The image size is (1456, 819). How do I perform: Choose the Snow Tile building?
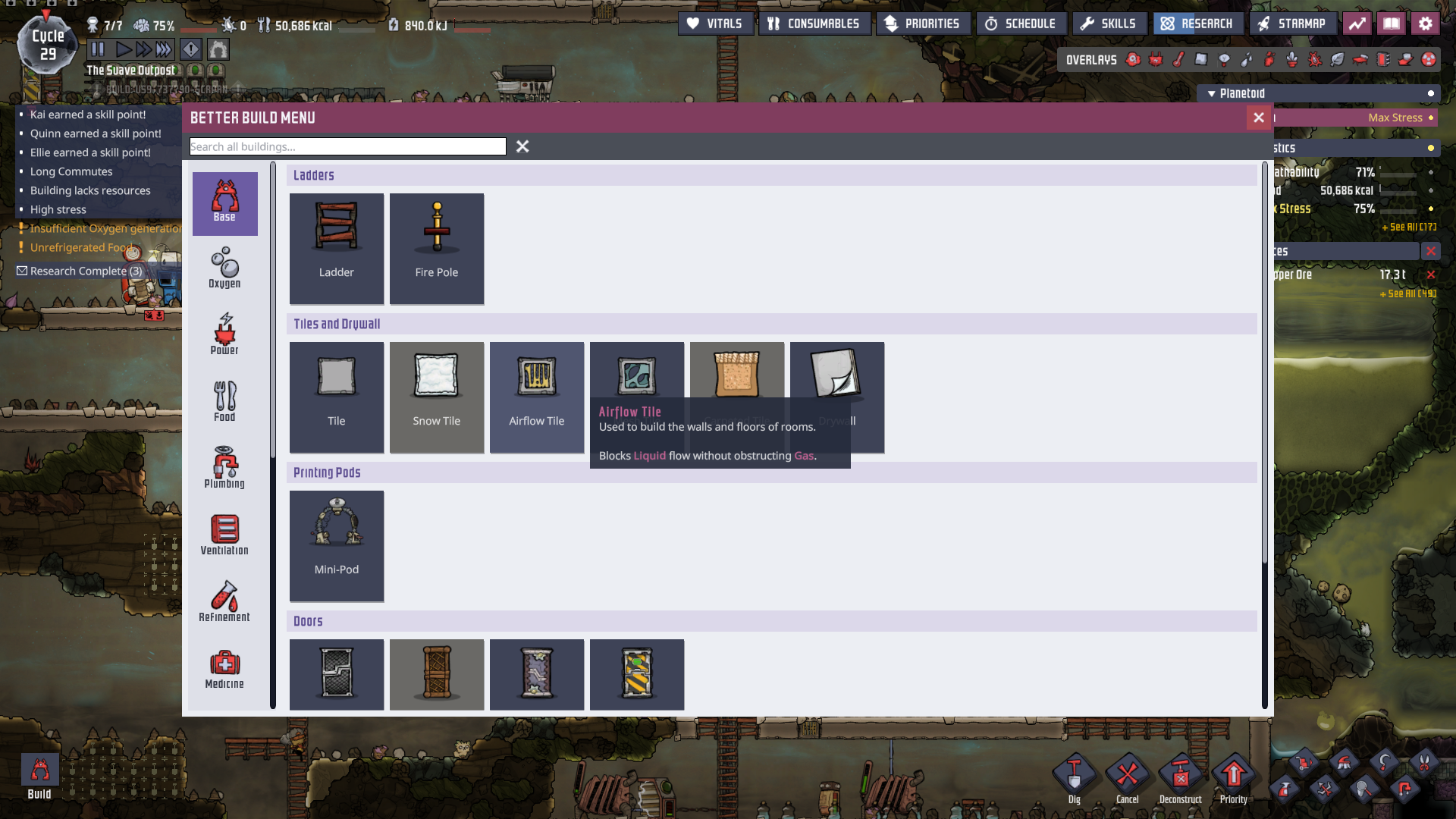437,397
